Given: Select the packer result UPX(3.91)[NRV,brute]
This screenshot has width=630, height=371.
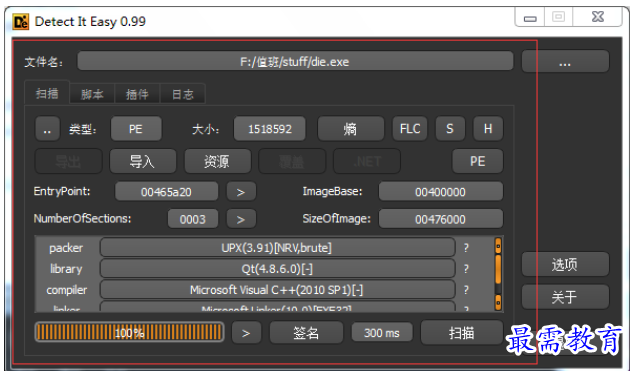Looking at the screenshot, I should point(277,248).
